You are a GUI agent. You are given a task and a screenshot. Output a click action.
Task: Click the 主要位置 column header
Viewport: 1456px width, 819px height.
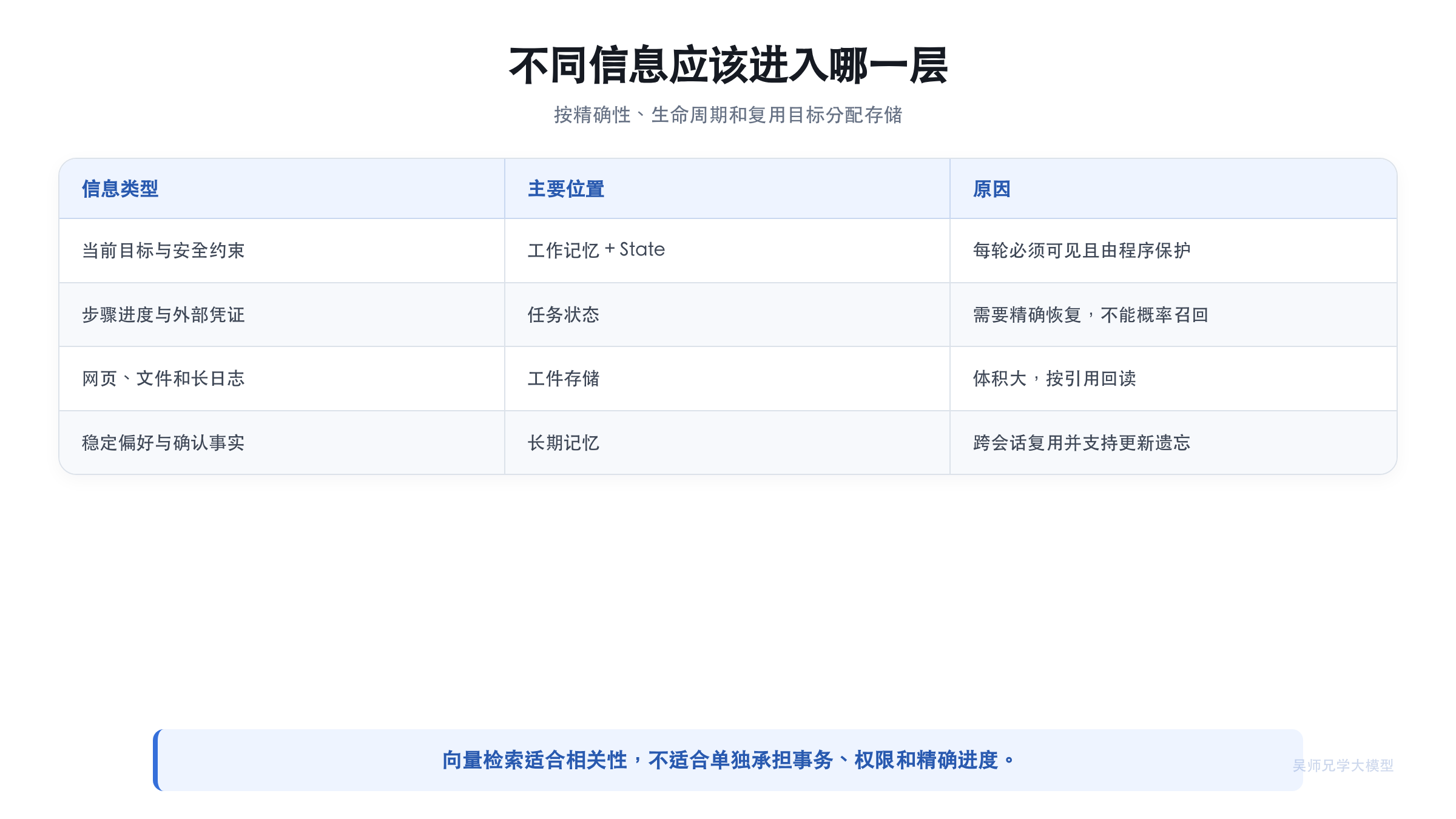(x=727, y=189)
